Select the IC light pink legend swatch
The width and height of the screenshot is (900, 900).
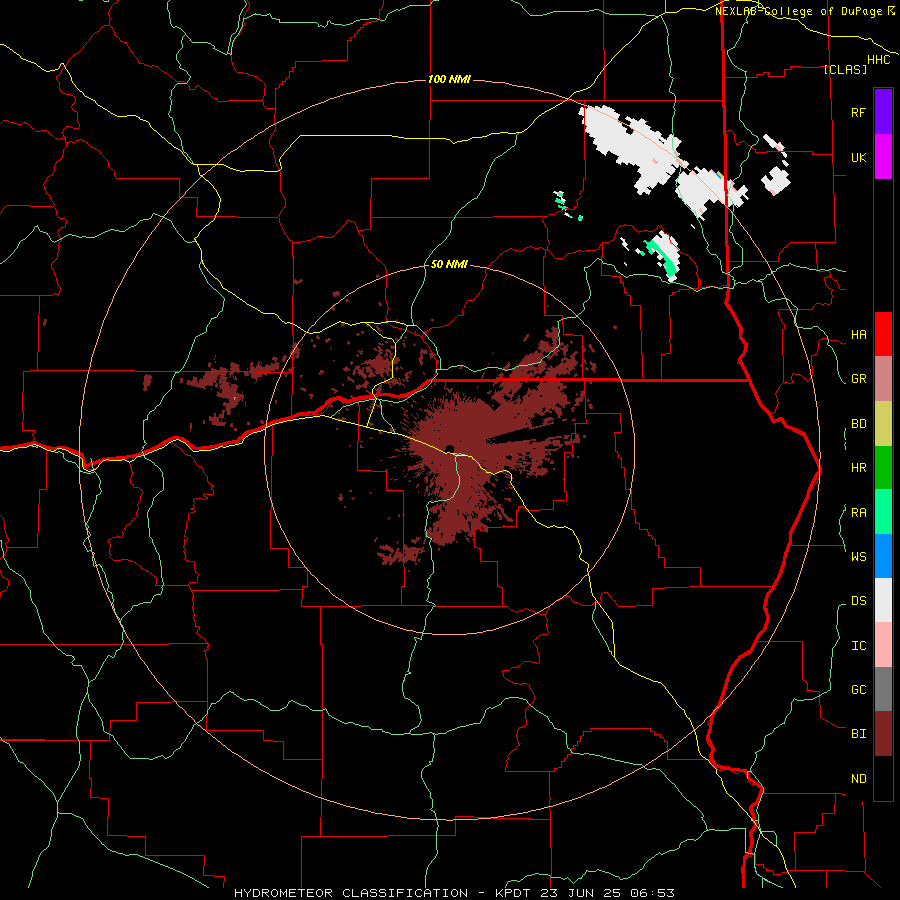click(x=883, y=645)
